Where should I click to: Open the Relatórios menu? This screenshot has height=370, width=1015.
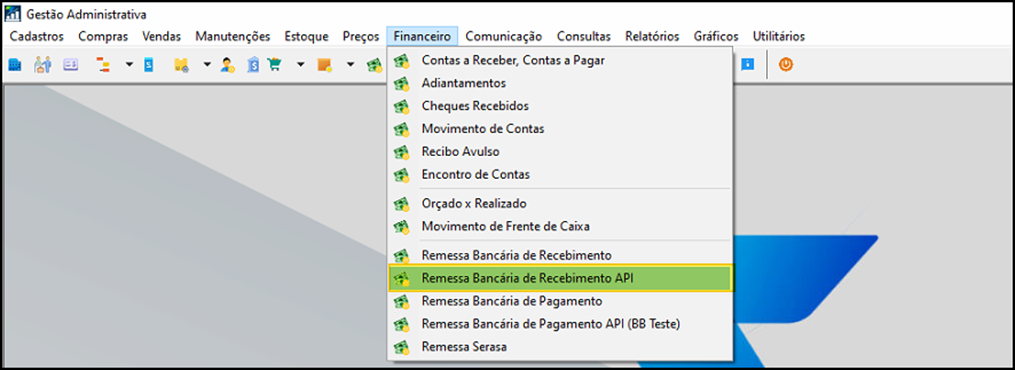(x=652, y=36)
